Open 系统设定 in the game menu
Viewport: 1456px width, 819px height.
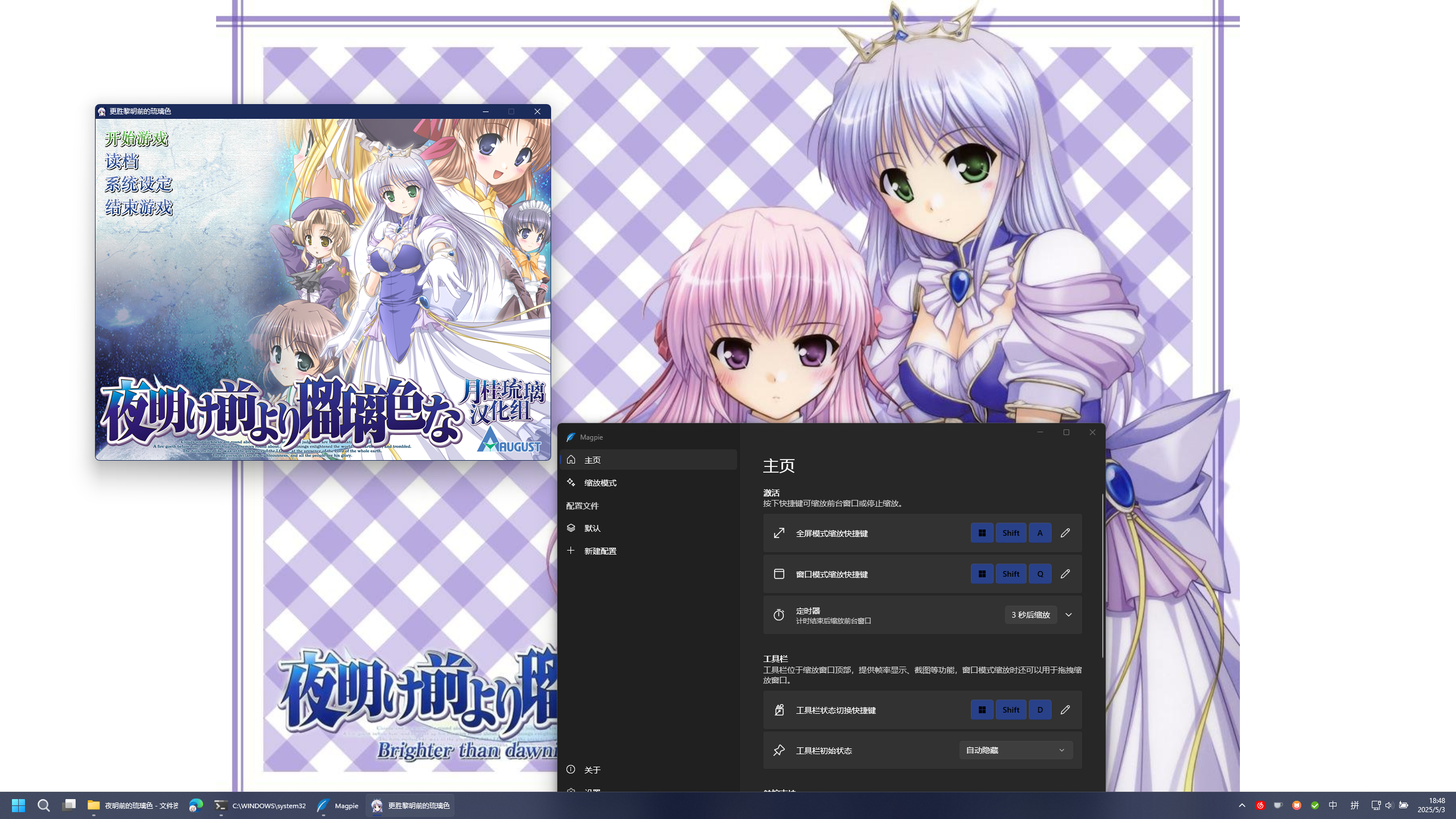coord(138,184)
